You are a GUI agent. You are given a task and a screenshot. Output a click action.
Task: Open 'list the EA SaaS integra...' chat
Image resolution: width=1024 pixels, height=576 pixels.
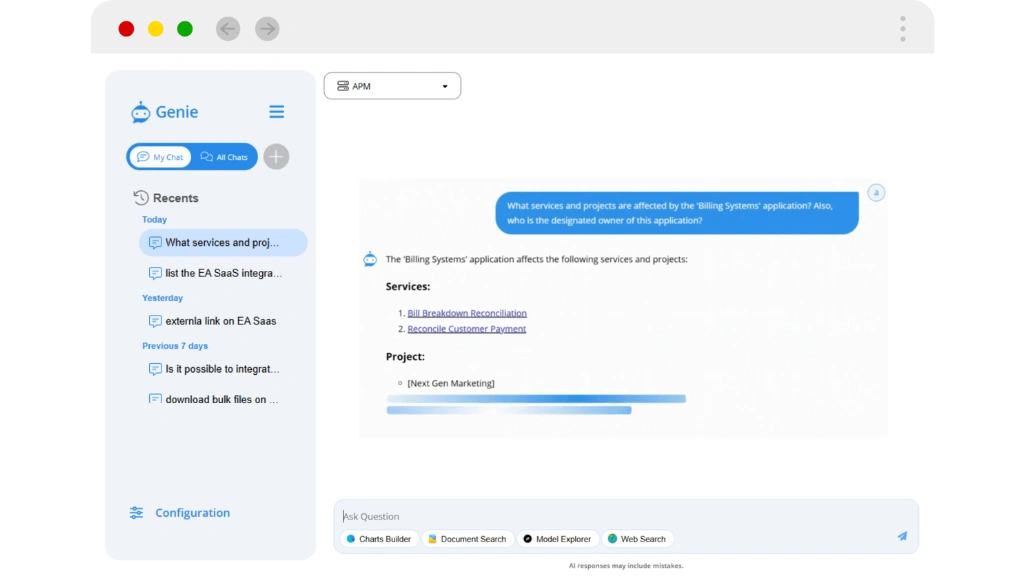[223, 273]
